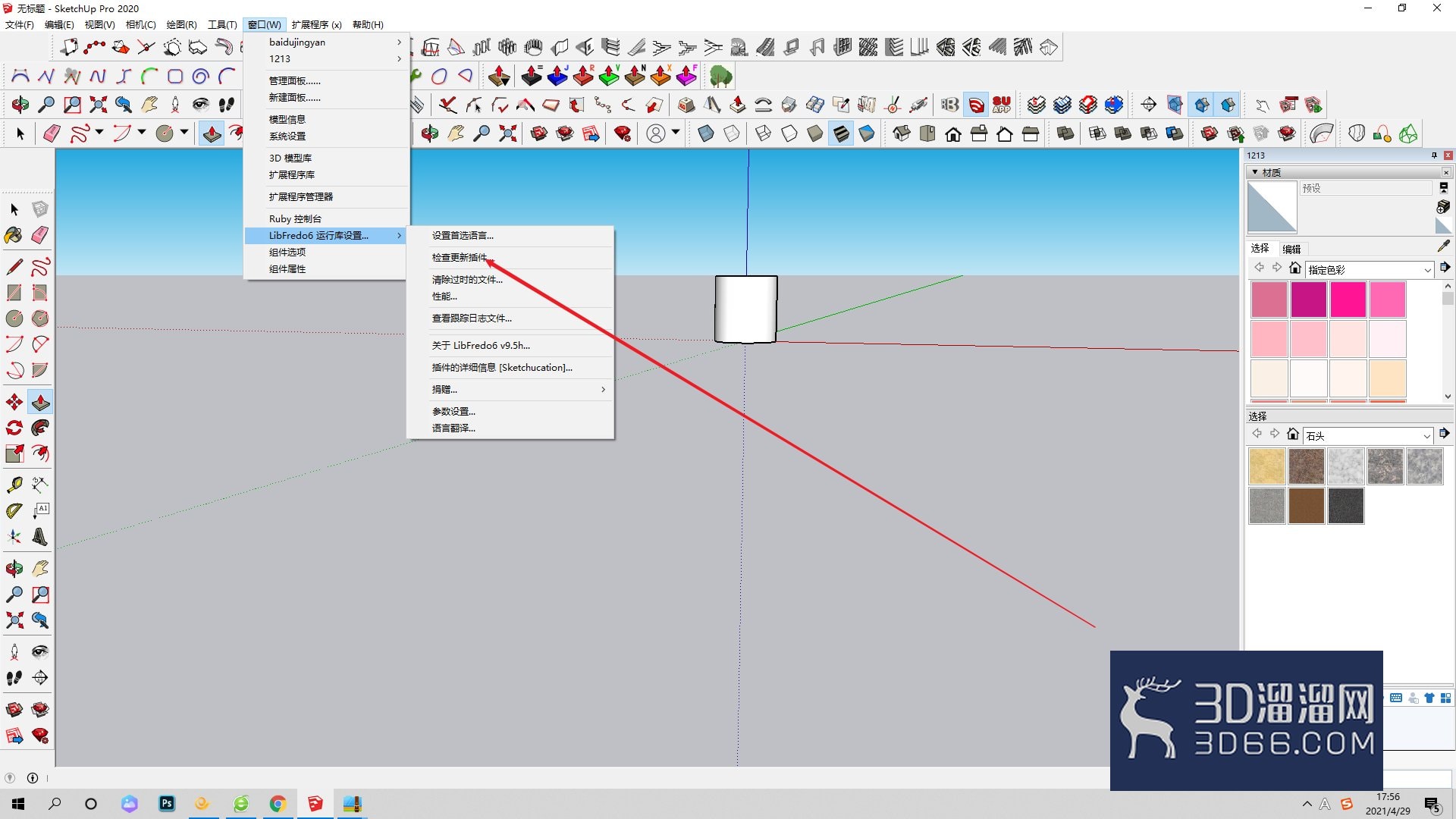Select the Move tool in left toolbar

[14, 402]
